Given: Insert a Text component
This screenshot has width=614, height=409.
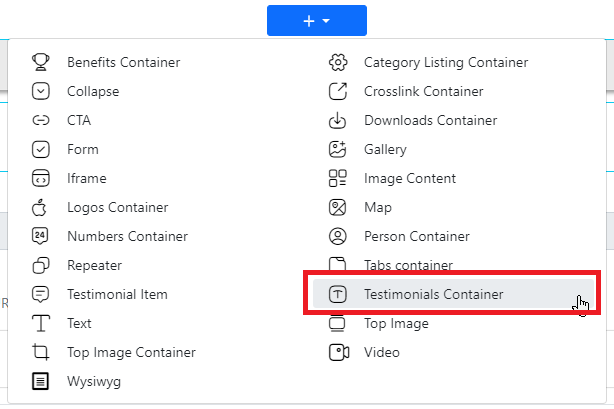Looking at the screenshot, I should [79, 323].
